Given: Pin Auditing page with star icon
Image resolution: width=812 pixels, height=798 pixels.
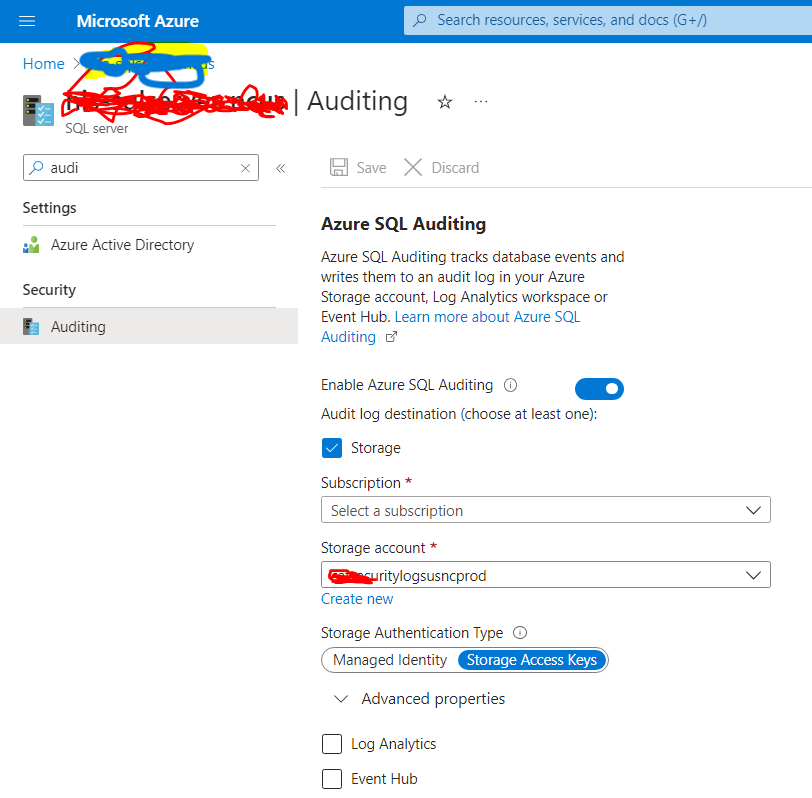Looking at the screenshot, I should pos(445,102).
